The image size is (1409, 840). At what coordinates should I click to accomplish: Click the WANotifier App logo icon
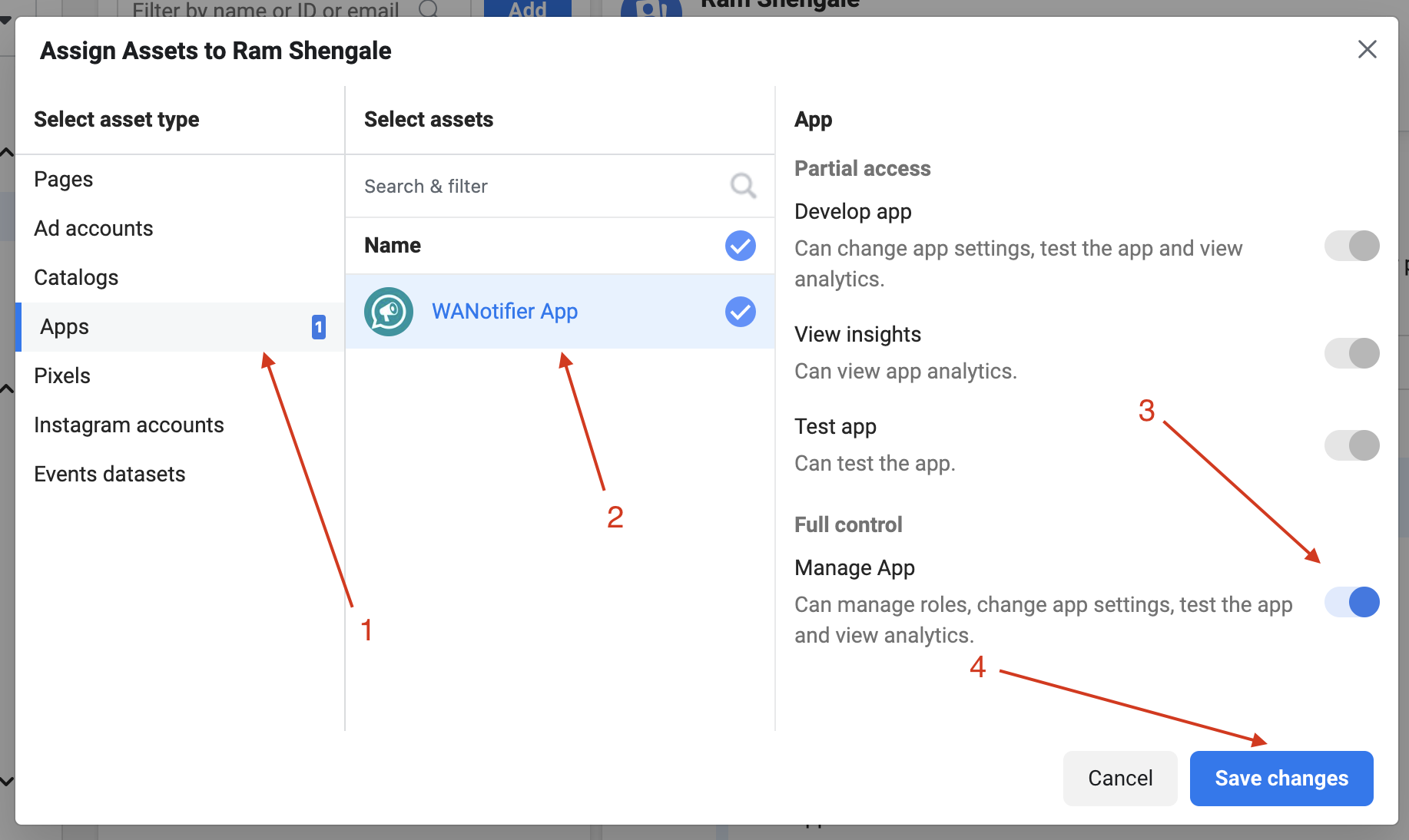(389, 312)
